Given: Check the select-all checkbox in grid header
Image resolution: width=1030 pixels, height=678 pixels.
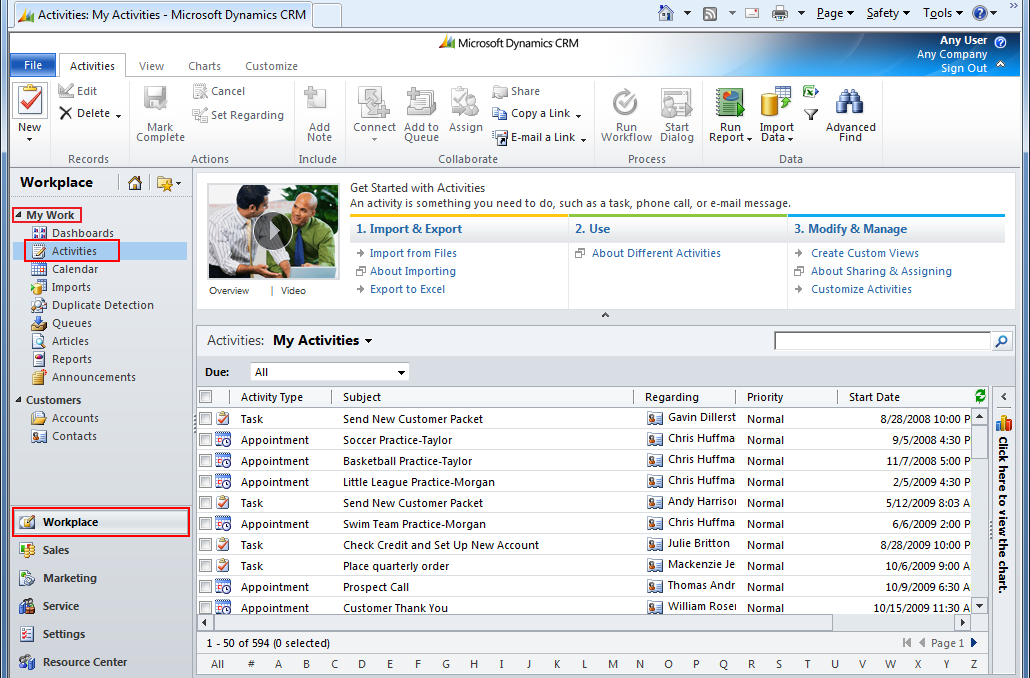Looking at the screenshot, I should click(x=206, y=396).
